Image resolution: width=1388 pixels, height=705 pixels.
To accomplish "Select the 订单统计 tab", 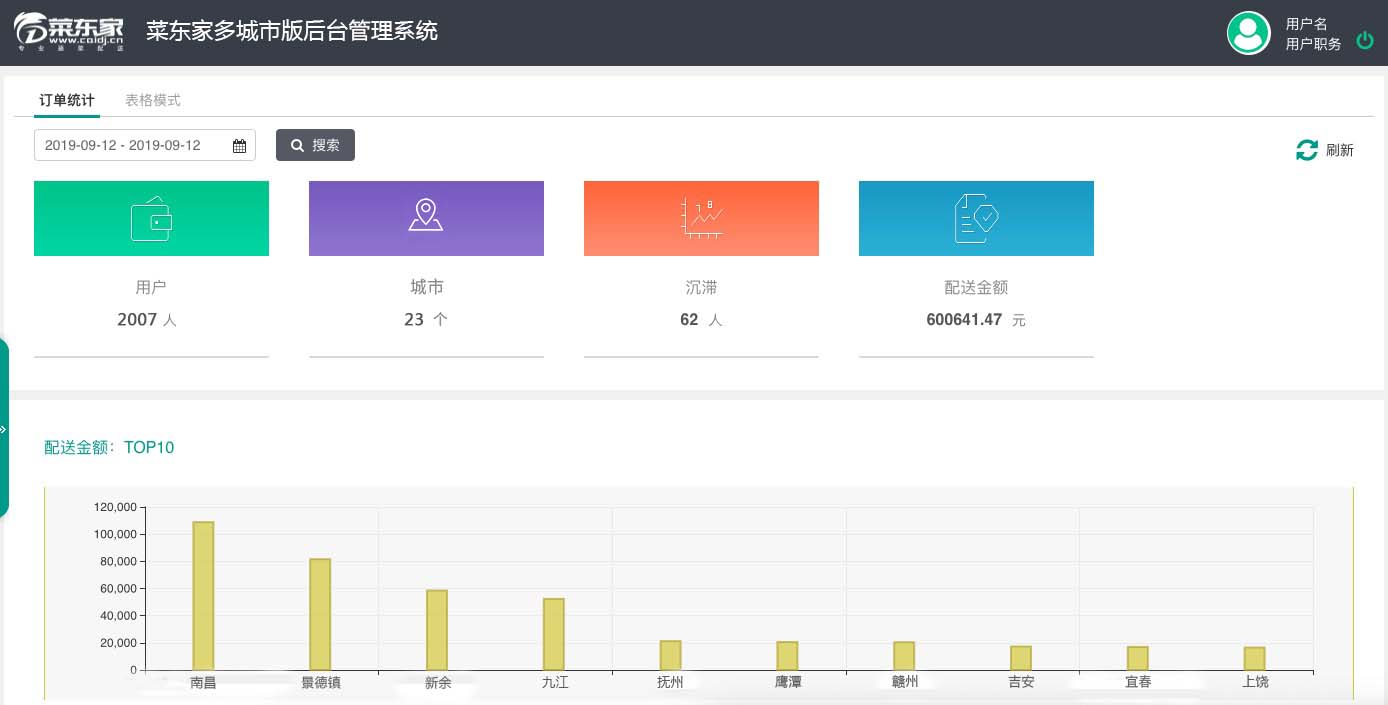I will point(67,100).
